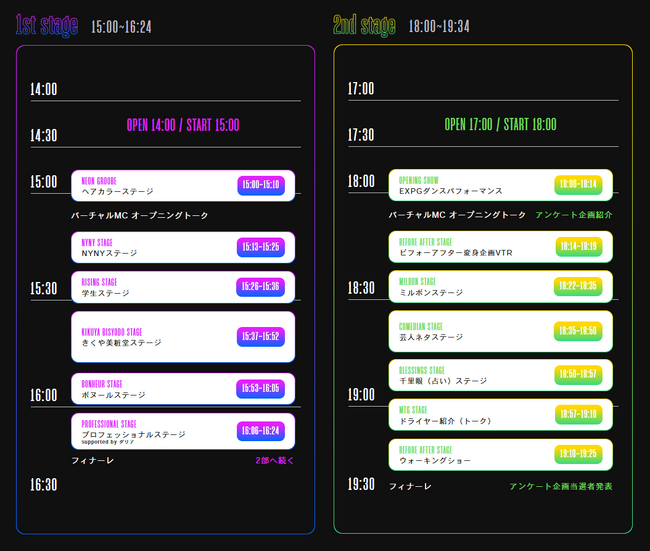Select the MTG STAGE dryer talk card
The image size is (650, 551).
pos(500,415)
